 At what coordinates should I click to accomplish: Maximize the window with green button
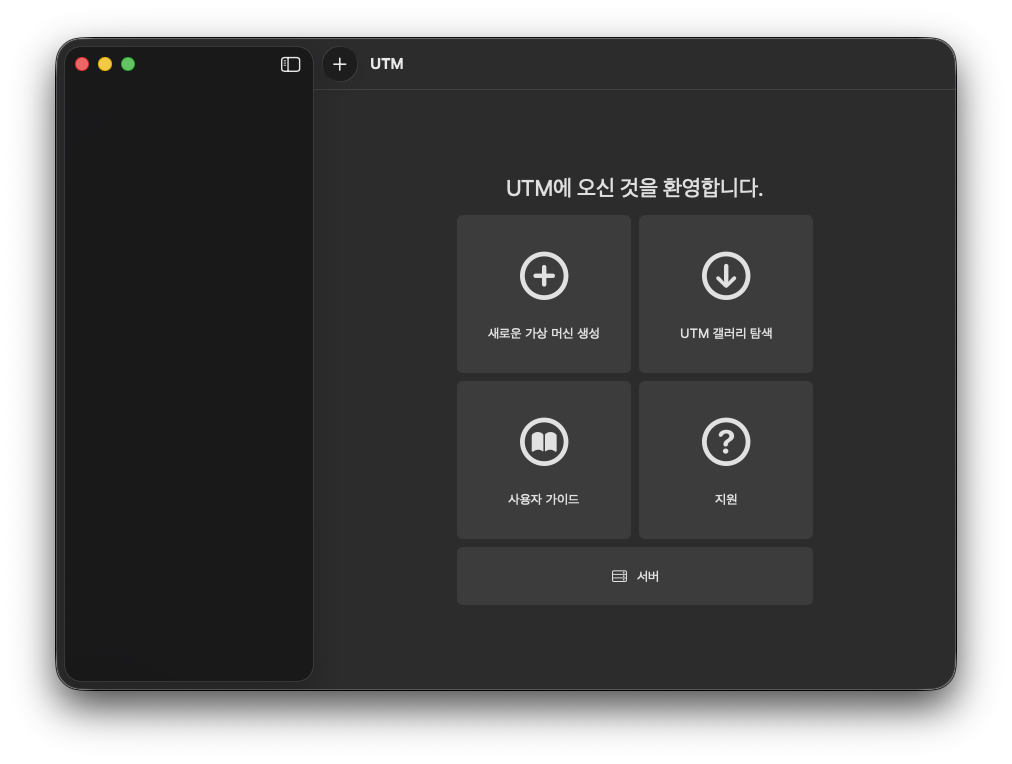128,64
